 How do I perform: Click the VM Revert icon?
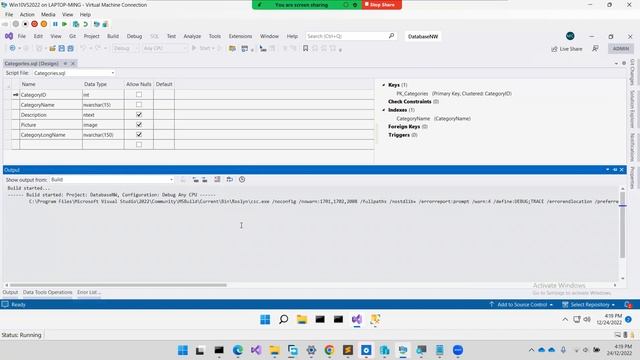click(x=86, y=24)
